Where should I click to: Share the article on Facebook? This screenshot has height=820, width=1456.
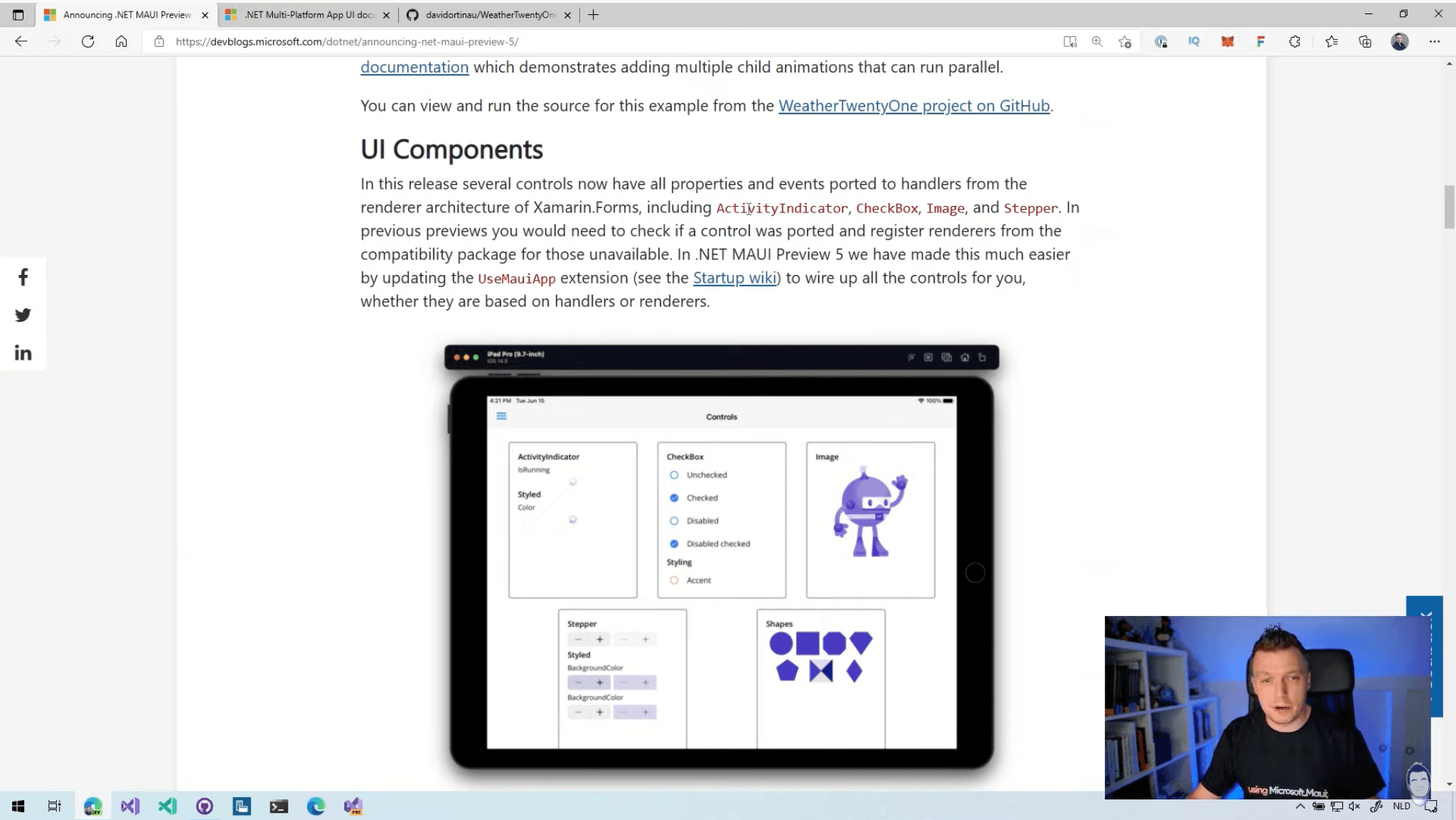coord(23,276)
